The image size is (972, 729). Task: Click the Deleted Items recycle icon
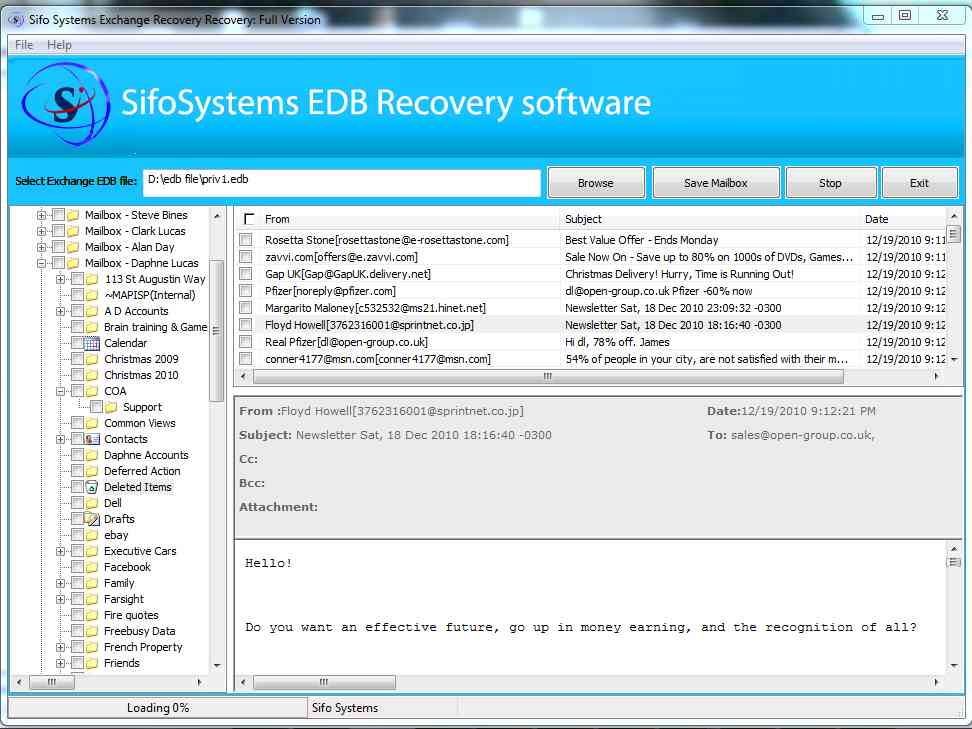[x=92, y=487]
